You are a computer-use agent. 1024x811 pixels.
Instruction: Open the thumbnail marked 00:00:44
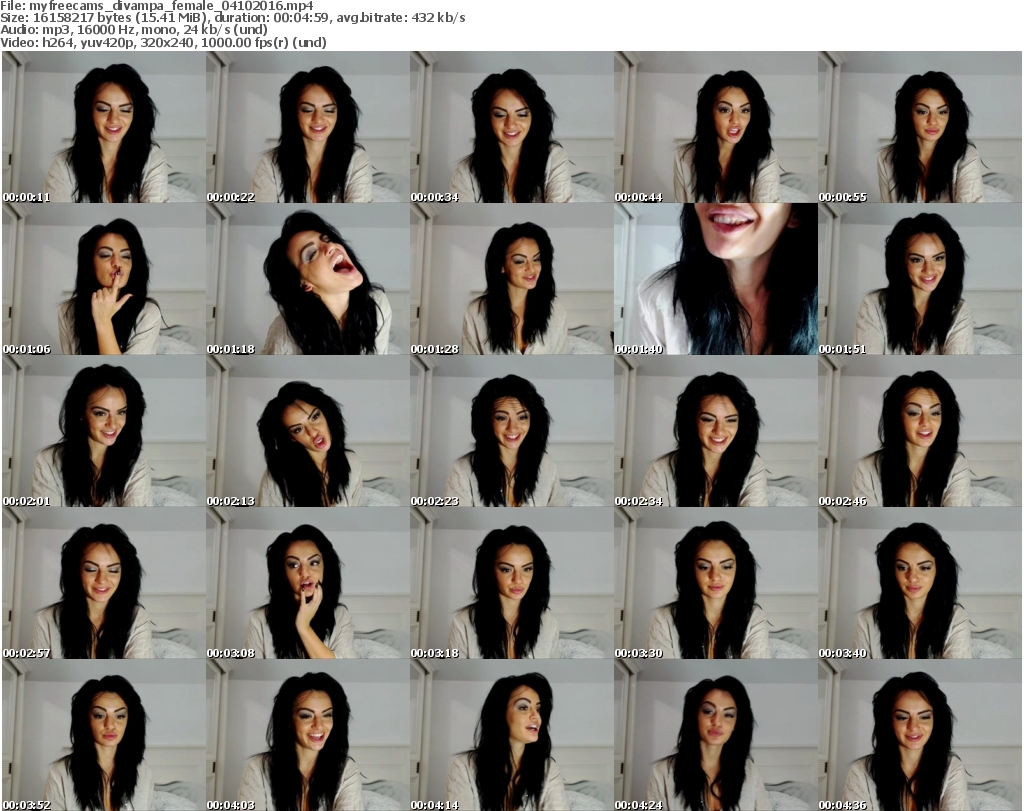715,127
